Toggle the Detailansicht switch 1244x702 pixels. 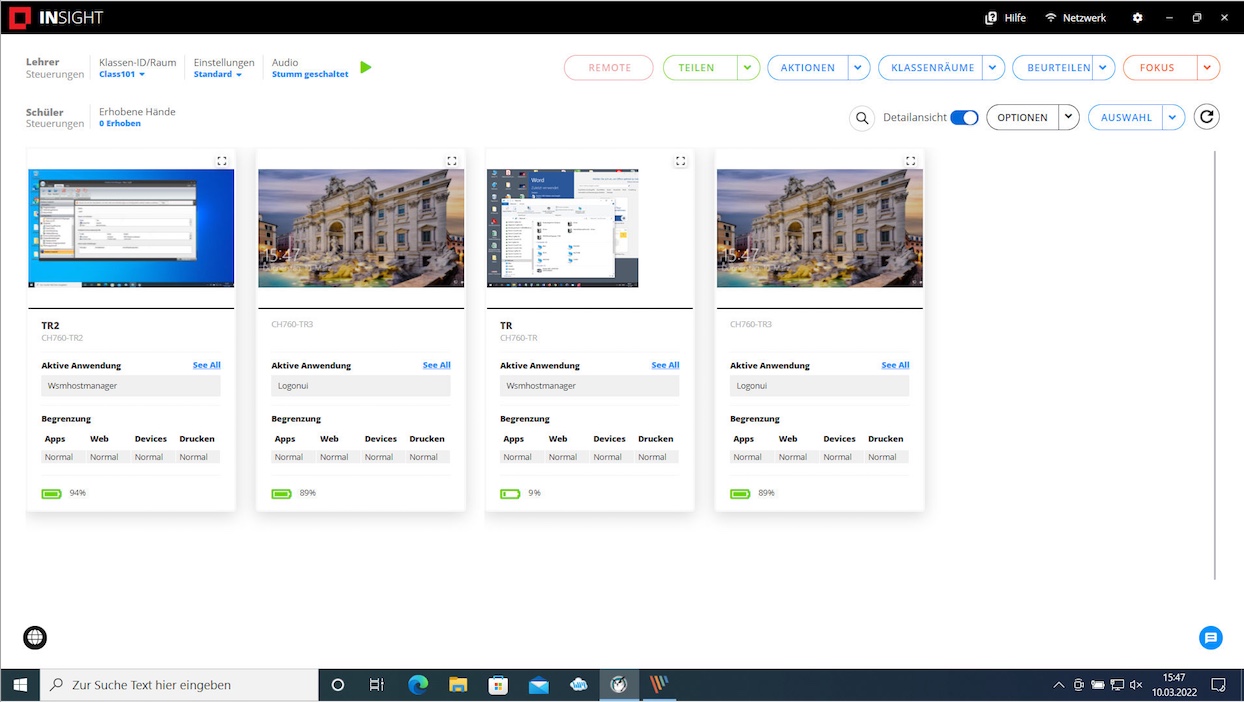(964, 118)
